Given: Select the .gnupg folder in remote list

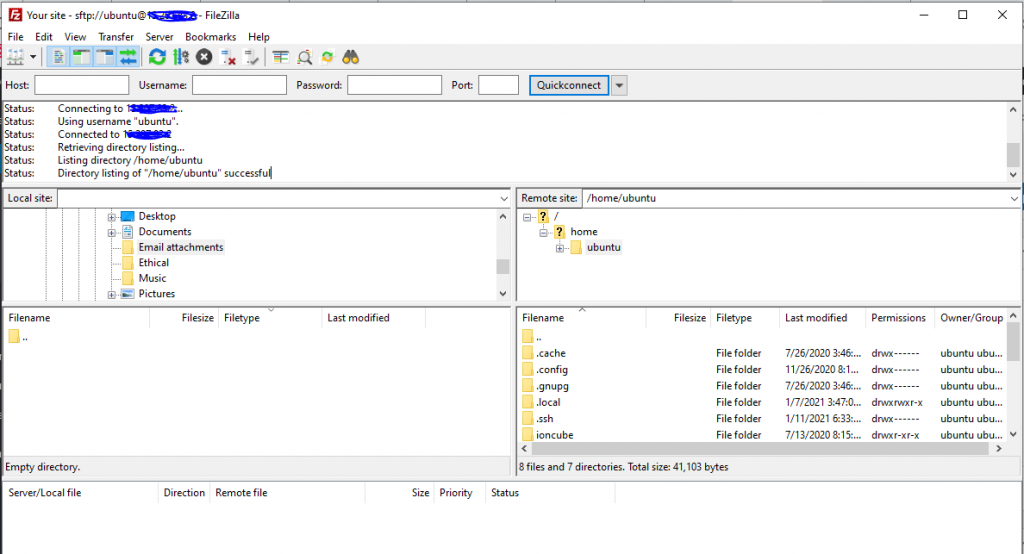Looking at the screenshot, I should (x=552, y=385).
